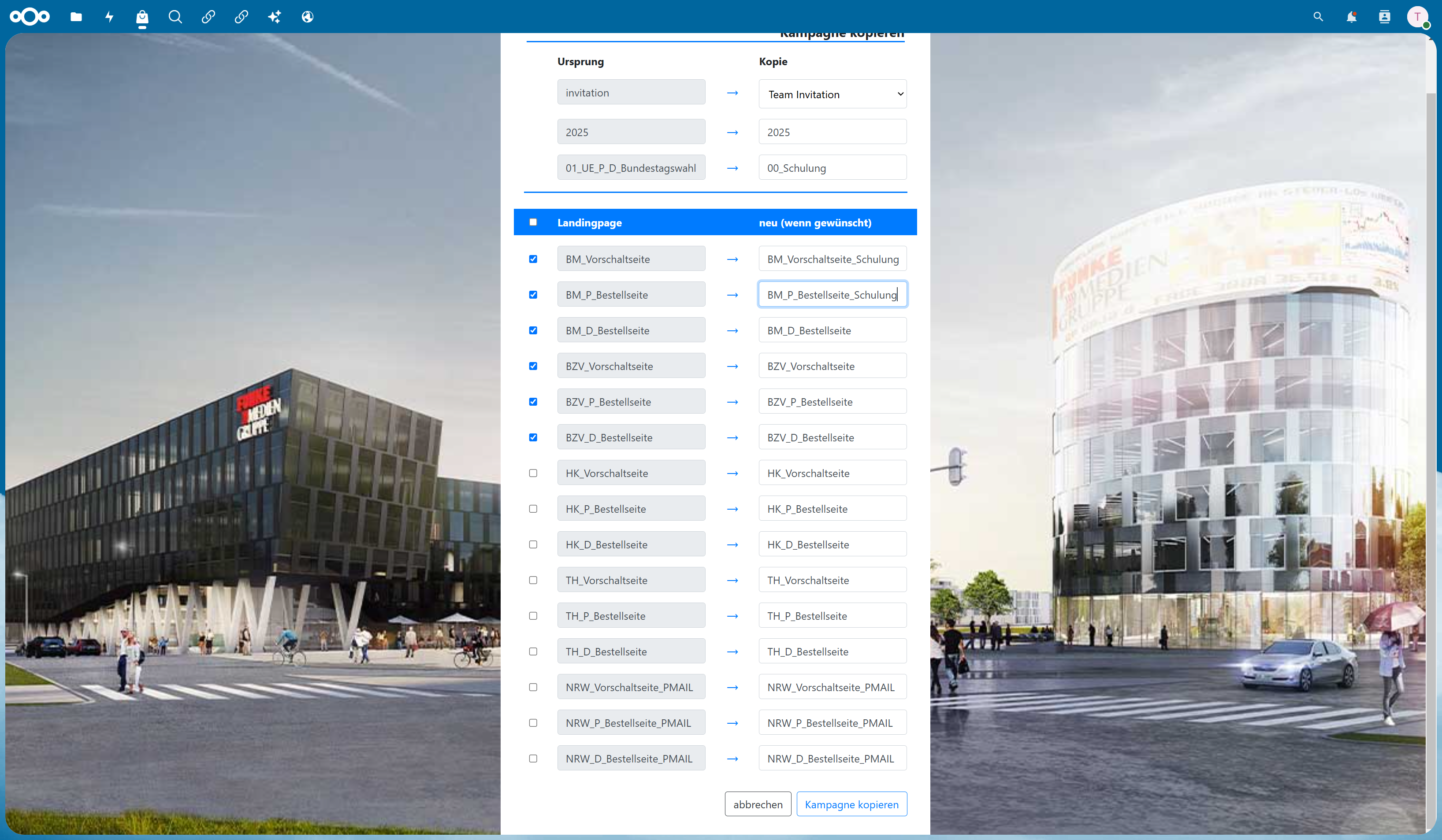Open the contacts icon in header
Image resolution: width=1442 pixels, height=840 pixels.
[x=1384, y=17]
